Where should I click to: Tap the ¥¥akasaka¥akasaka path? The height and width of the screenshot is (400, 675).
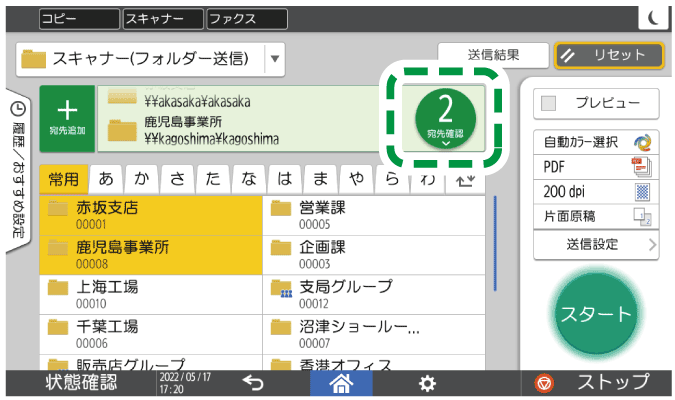pos(197,102)
